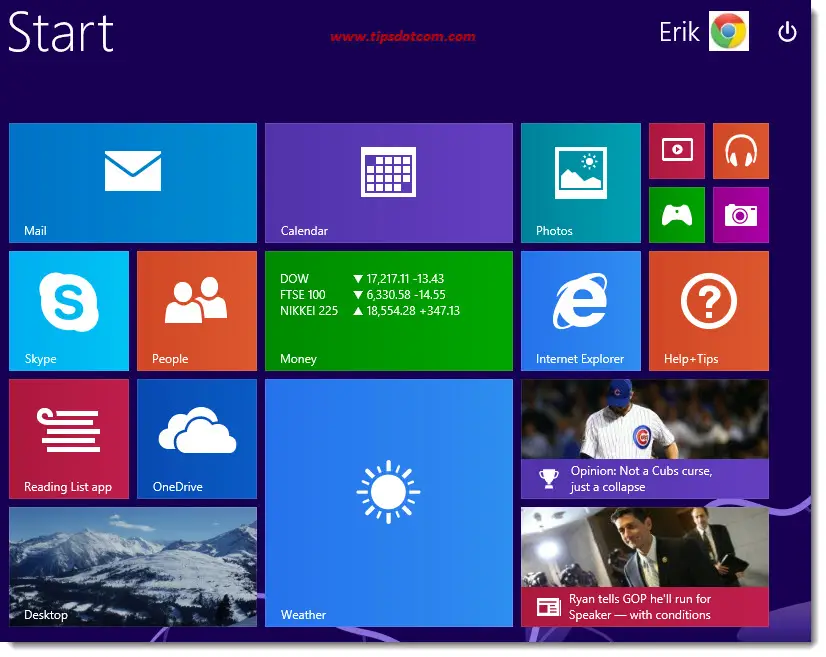The width and height of the screenshot is (826, 657).
Task: Launch Skype from its tile
Action: click(x=69, y=311)
